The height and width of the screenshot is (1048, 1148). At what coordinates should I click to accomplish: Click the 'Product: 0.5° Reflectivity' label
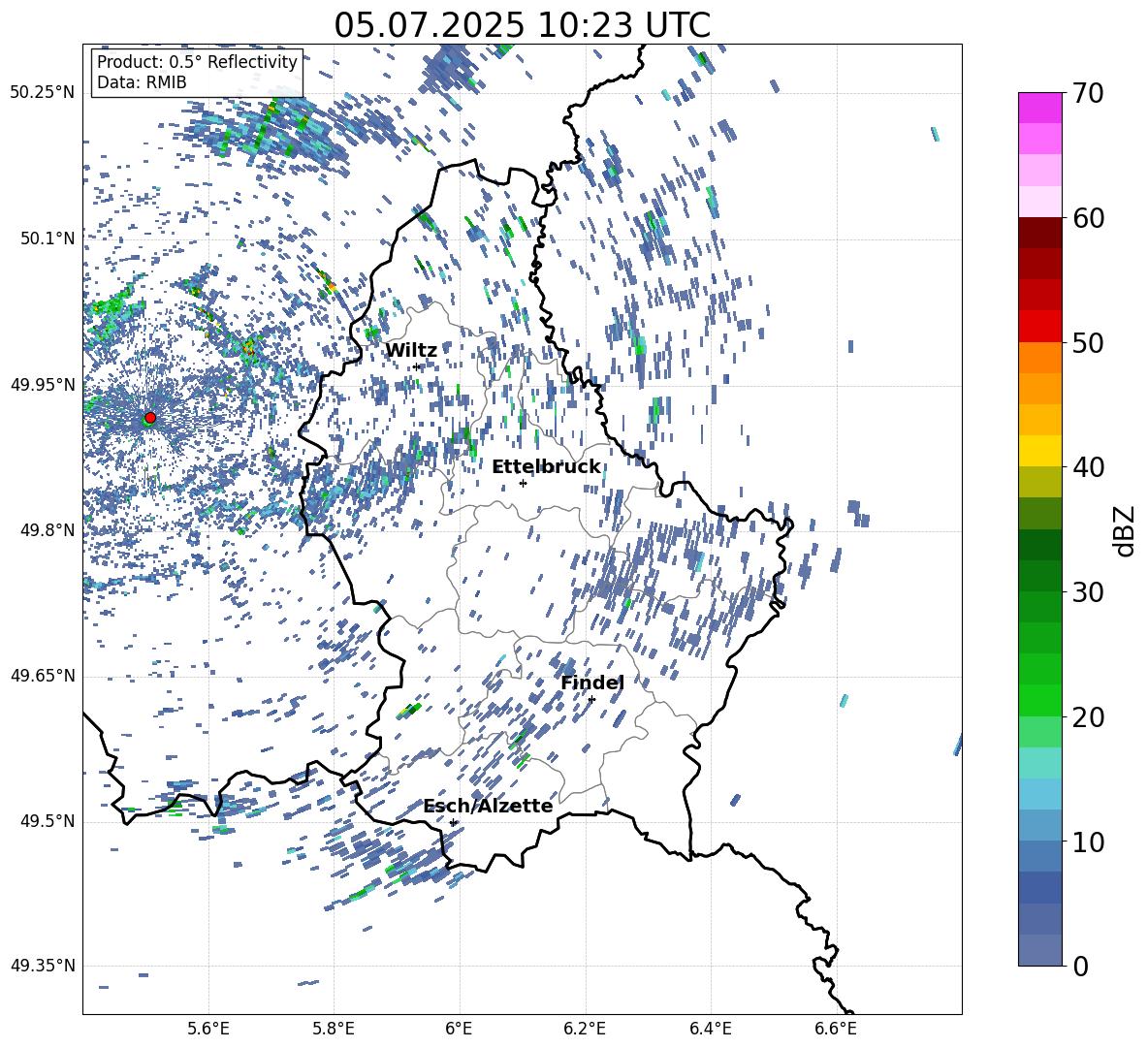[197, 62]
